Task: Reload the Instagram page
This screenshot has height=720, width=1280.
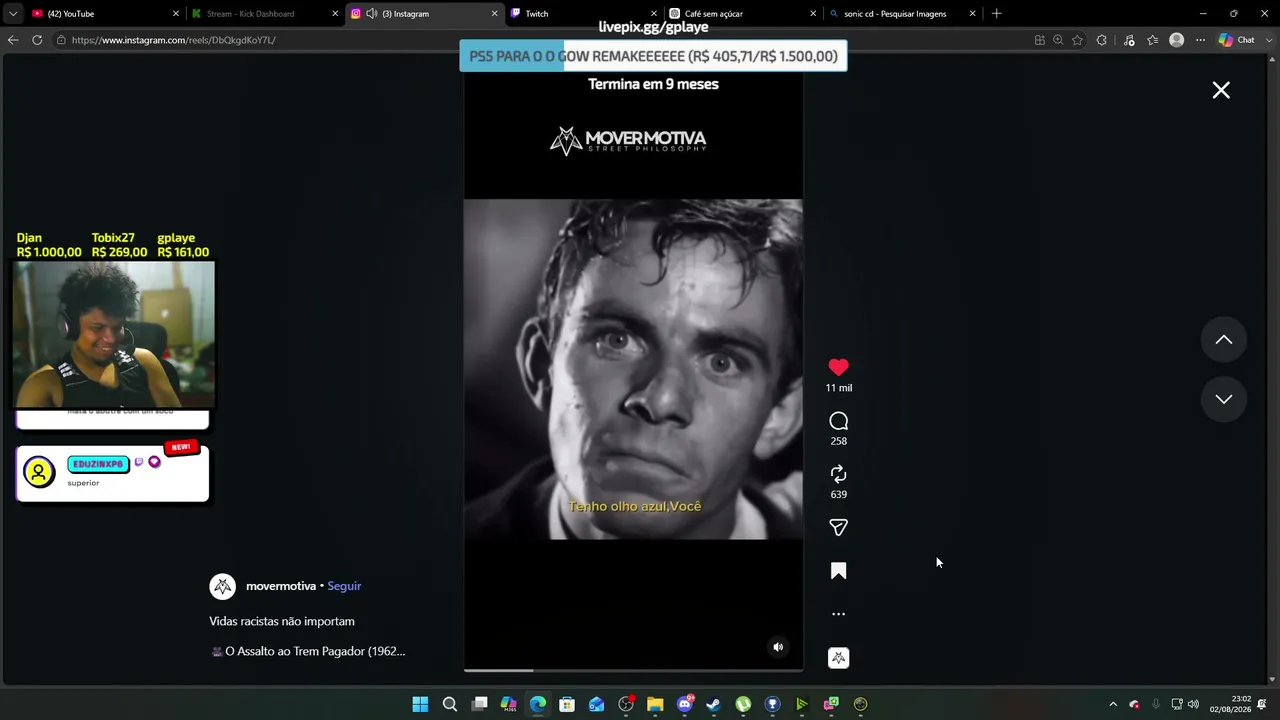Action: coord(37,40)
